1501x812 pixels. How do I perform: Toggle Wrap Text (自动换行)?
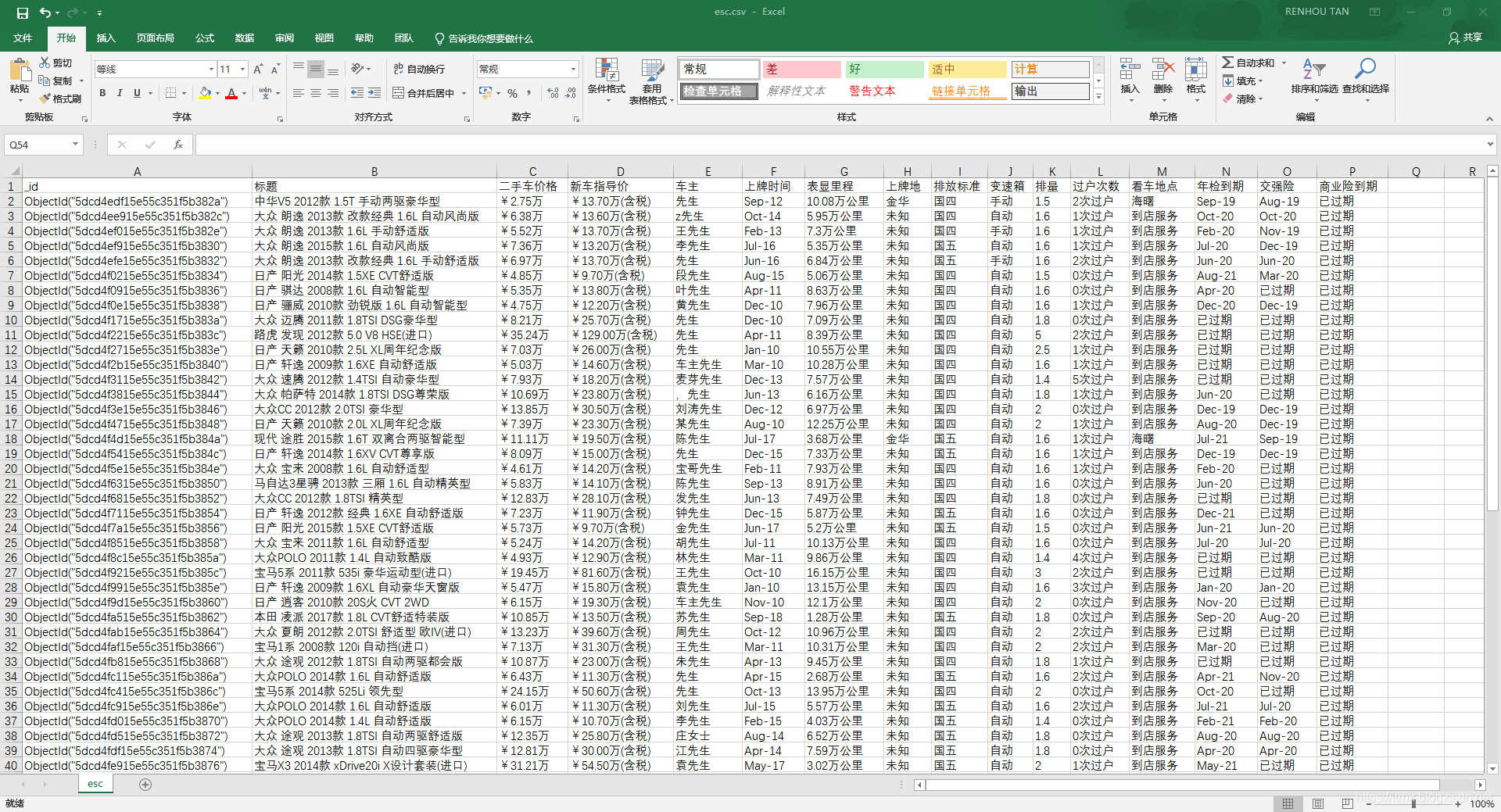419,69
